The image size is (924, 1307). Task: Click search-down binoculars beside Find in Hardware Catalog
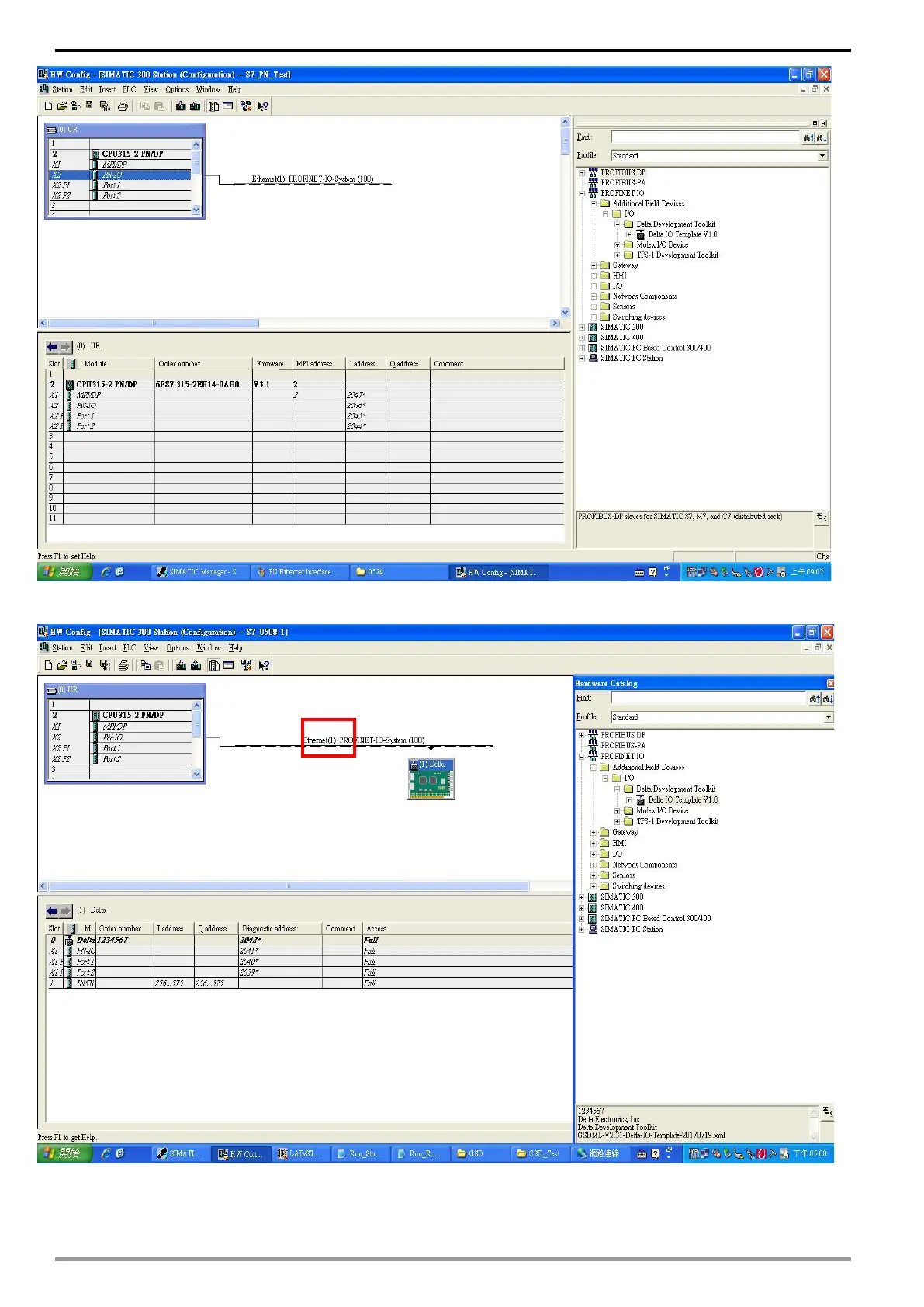[826, 699]
